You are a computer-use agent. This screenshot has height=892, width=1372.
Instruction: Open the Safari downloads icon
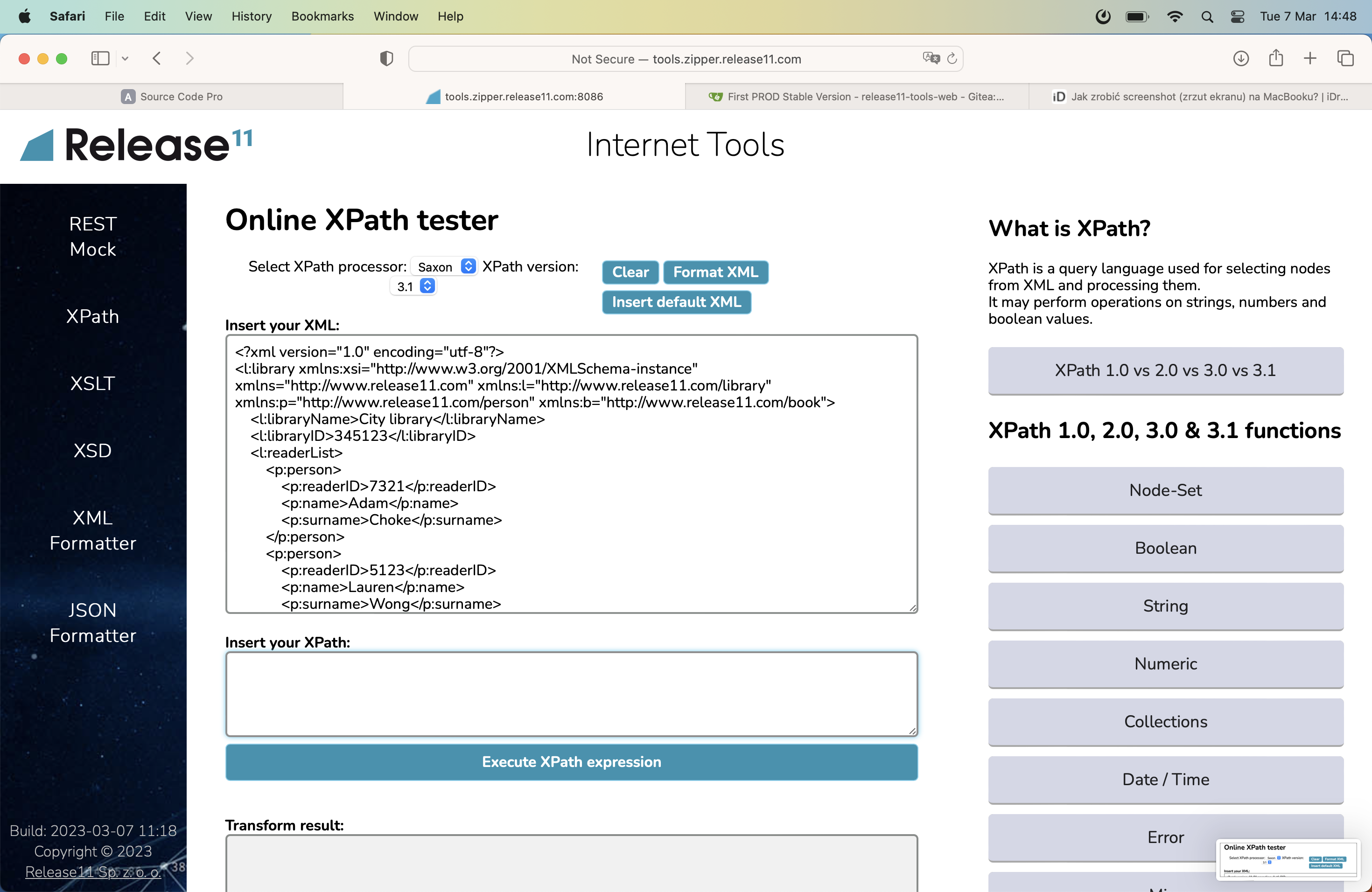coord(1240,58)
